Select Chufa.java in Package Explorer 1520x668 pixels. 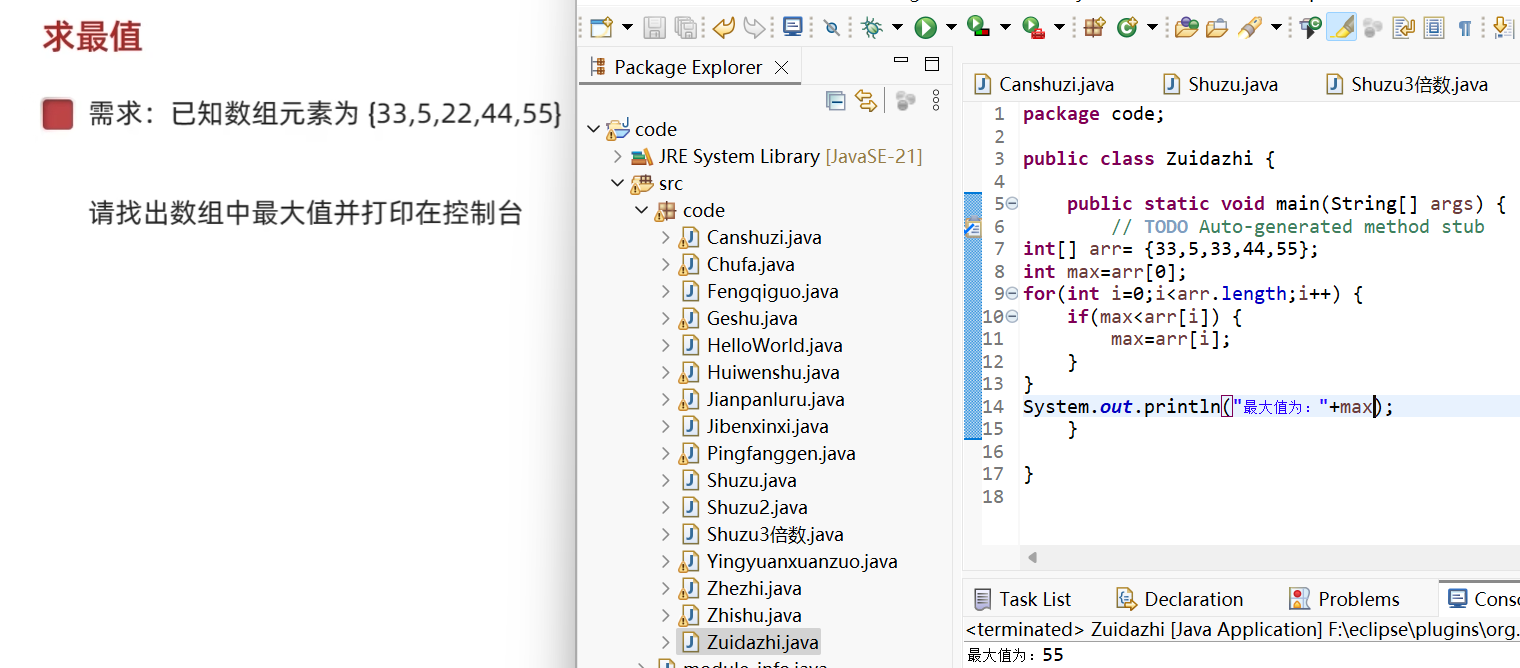(750, 264)
